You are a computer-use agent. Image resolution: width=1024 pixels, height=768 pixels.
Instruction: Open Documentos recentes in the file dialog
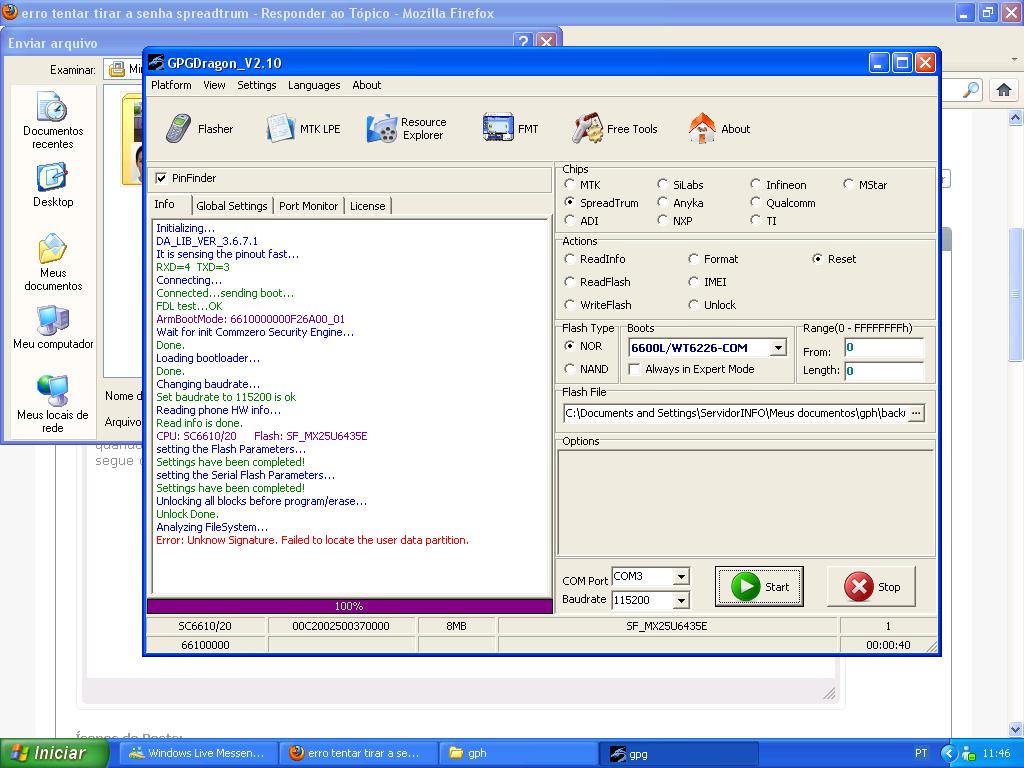point(53,121)
